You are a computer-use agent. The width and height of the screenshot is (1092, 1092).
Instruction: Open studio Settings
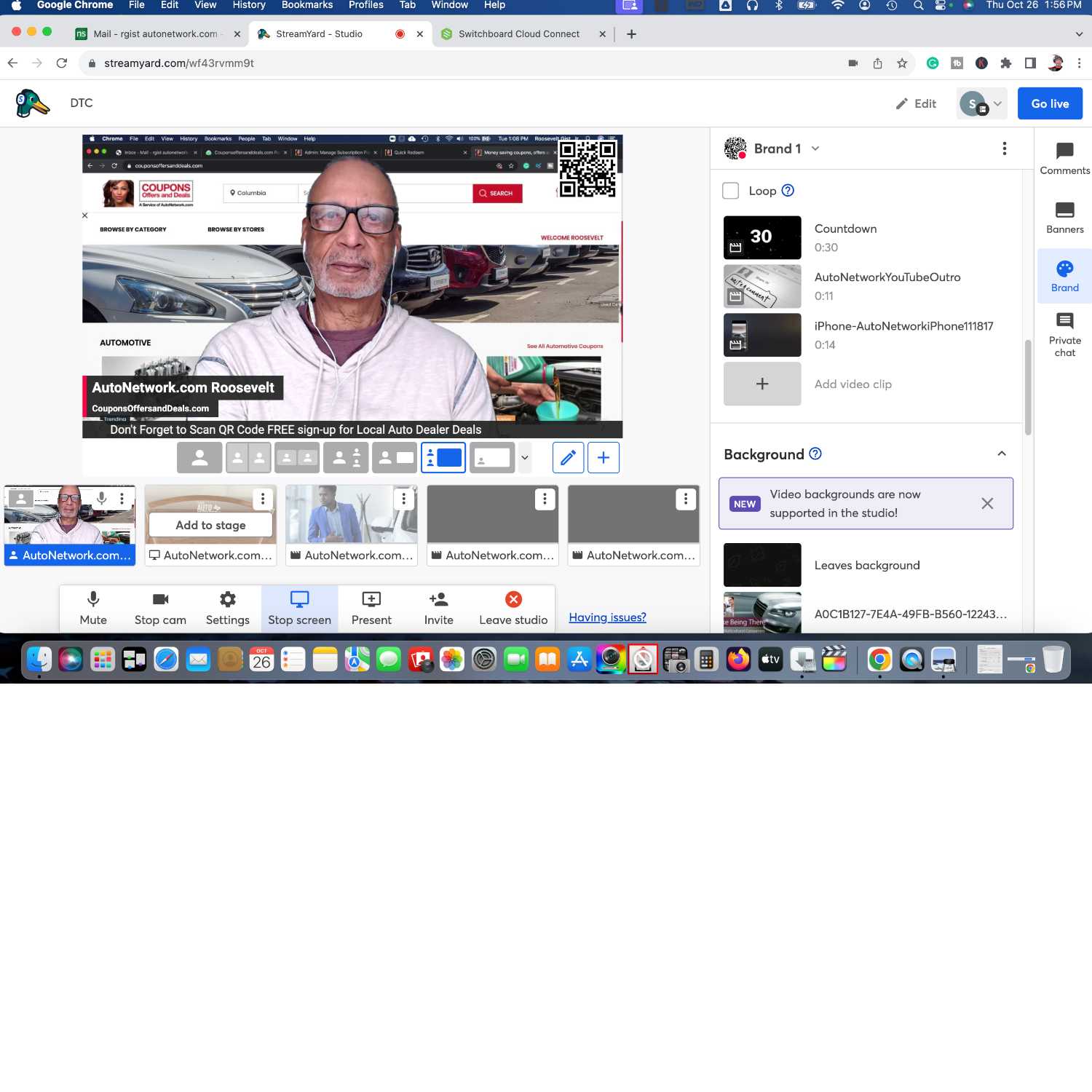[x=227, y=609]
